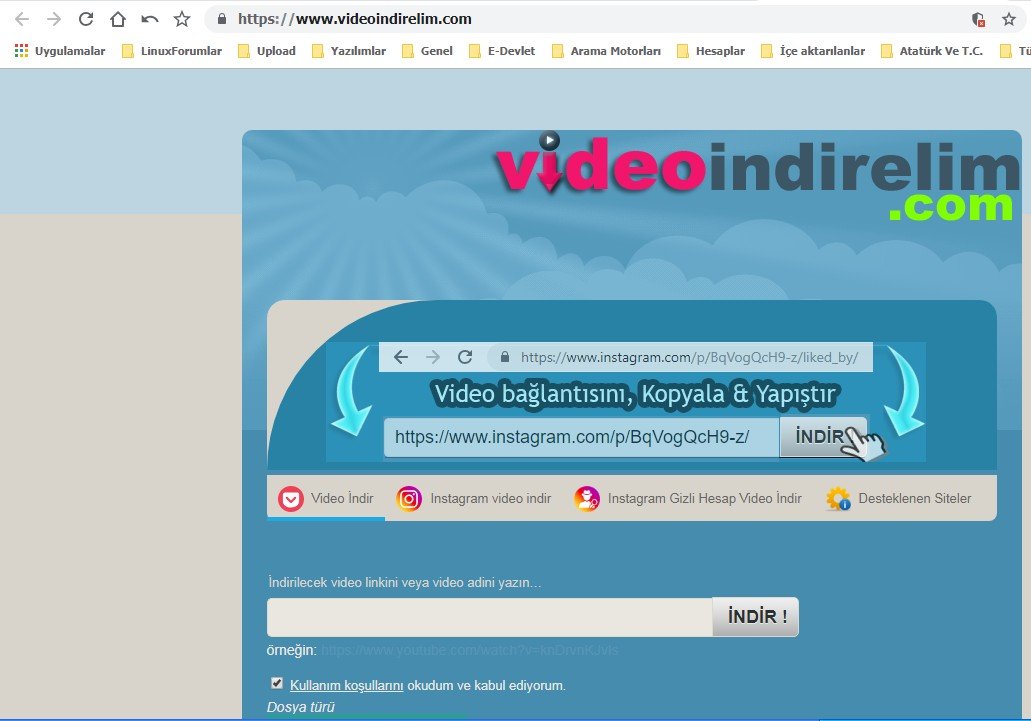Image resolution: width=1031 pixels, height=721 pixels.
Task: Toggle the terms of use checkbox
Action: pyautogui.click(x=277, y=684)
